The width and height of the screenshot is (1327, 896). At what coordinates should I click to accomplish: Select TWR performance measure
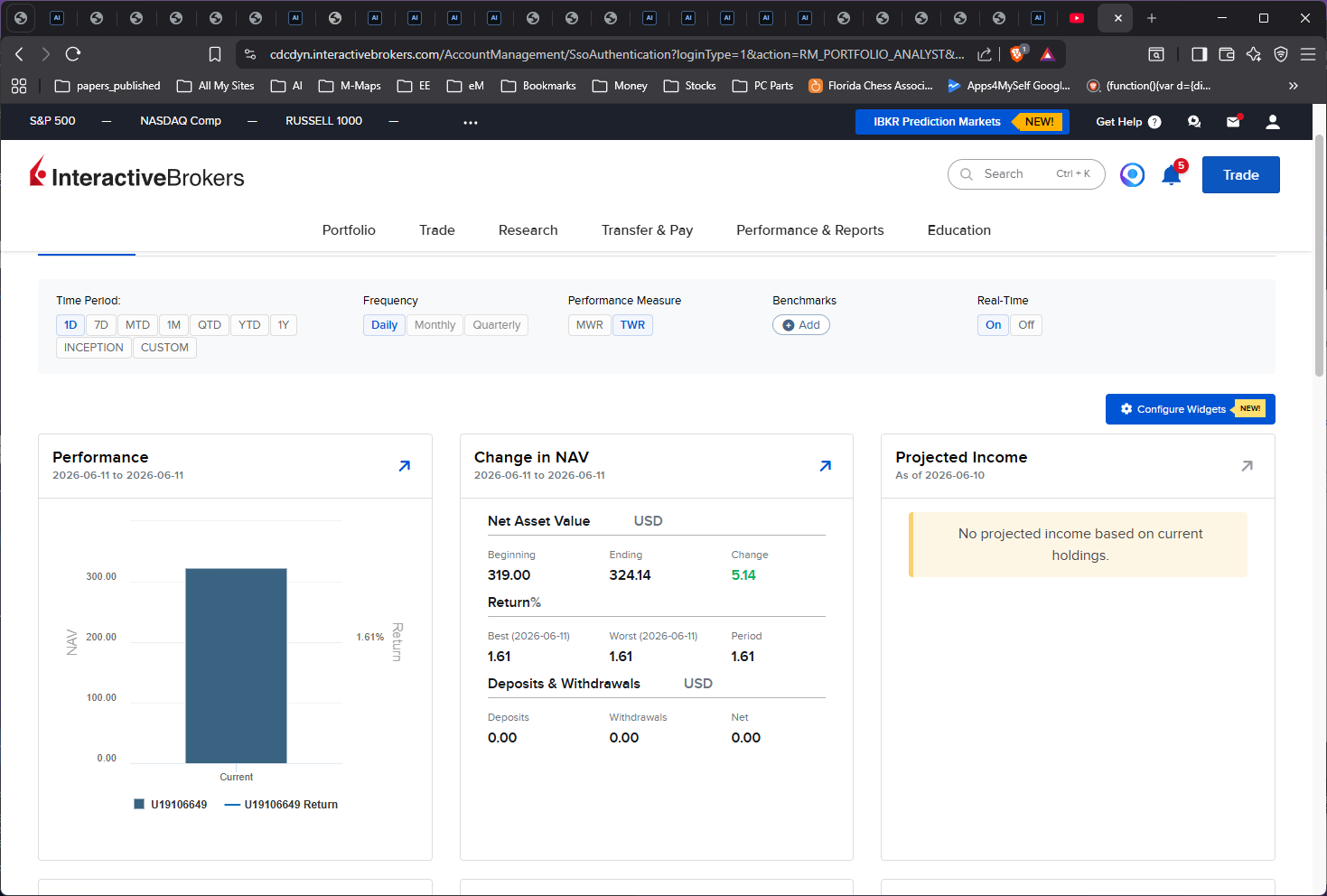click(632, 325)
